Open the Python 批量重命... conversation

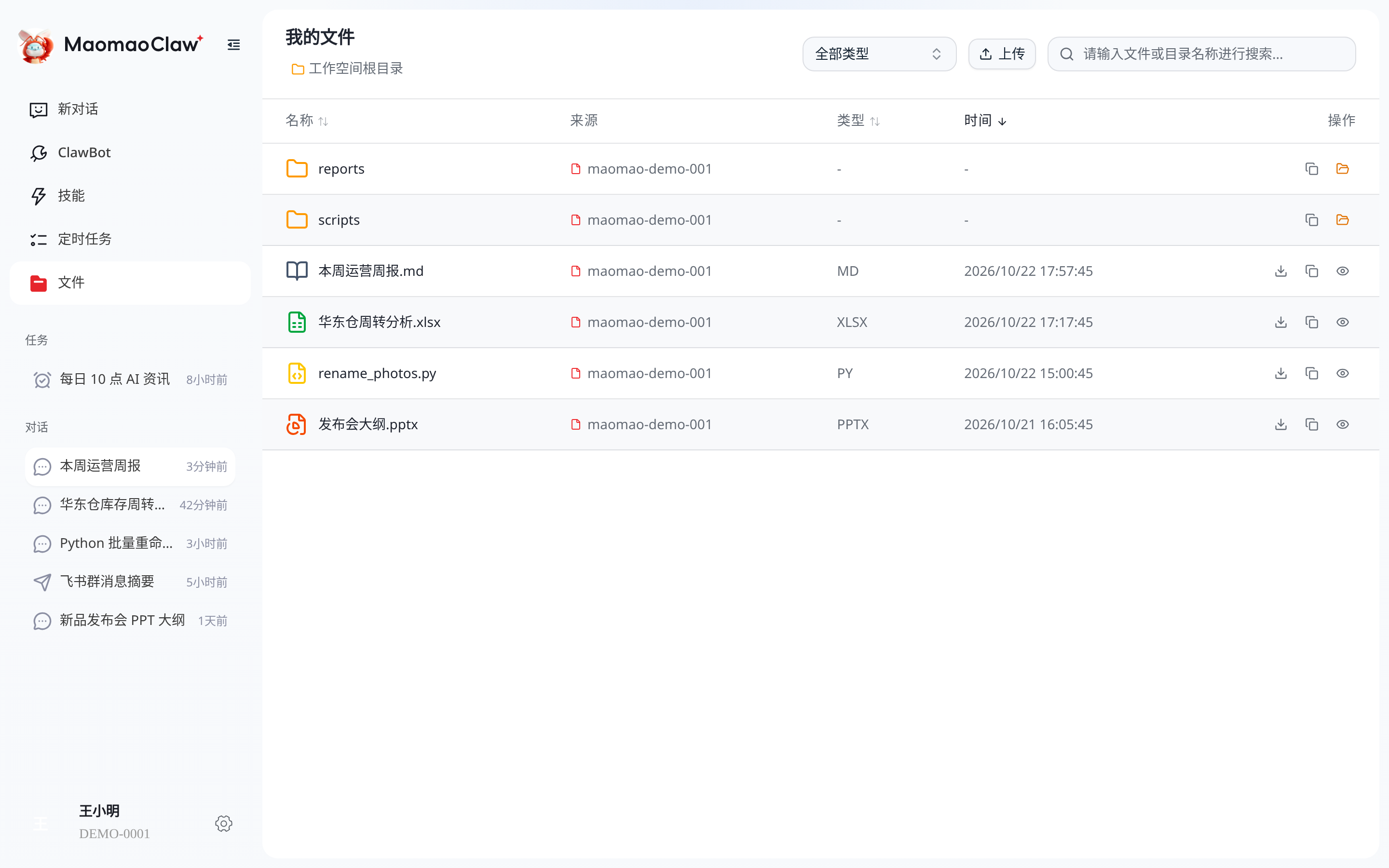coord(130,543)
